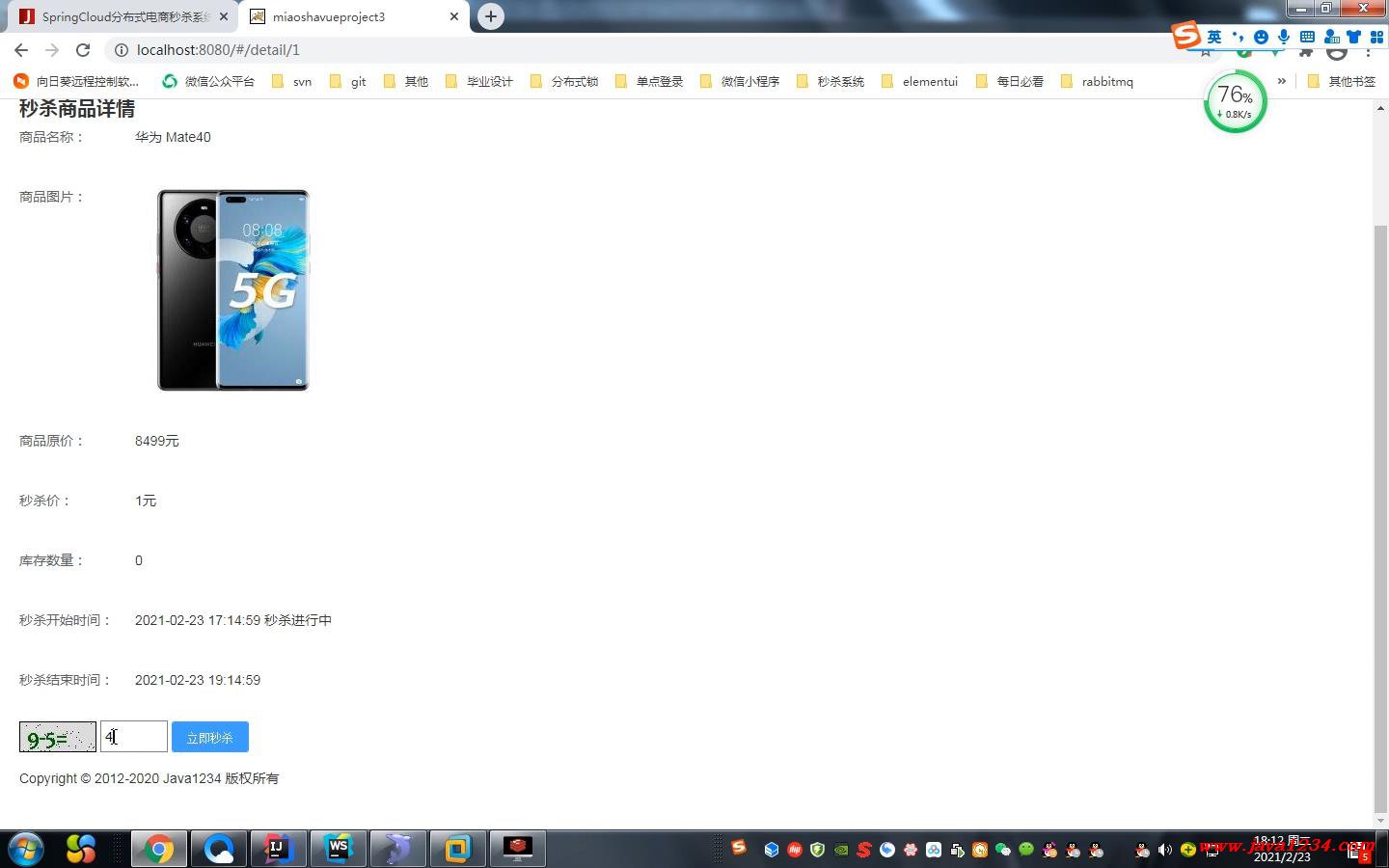Click the 76% speed floating widget
The height and width of the screenshot is (868, 1389).
point(1235,101)
